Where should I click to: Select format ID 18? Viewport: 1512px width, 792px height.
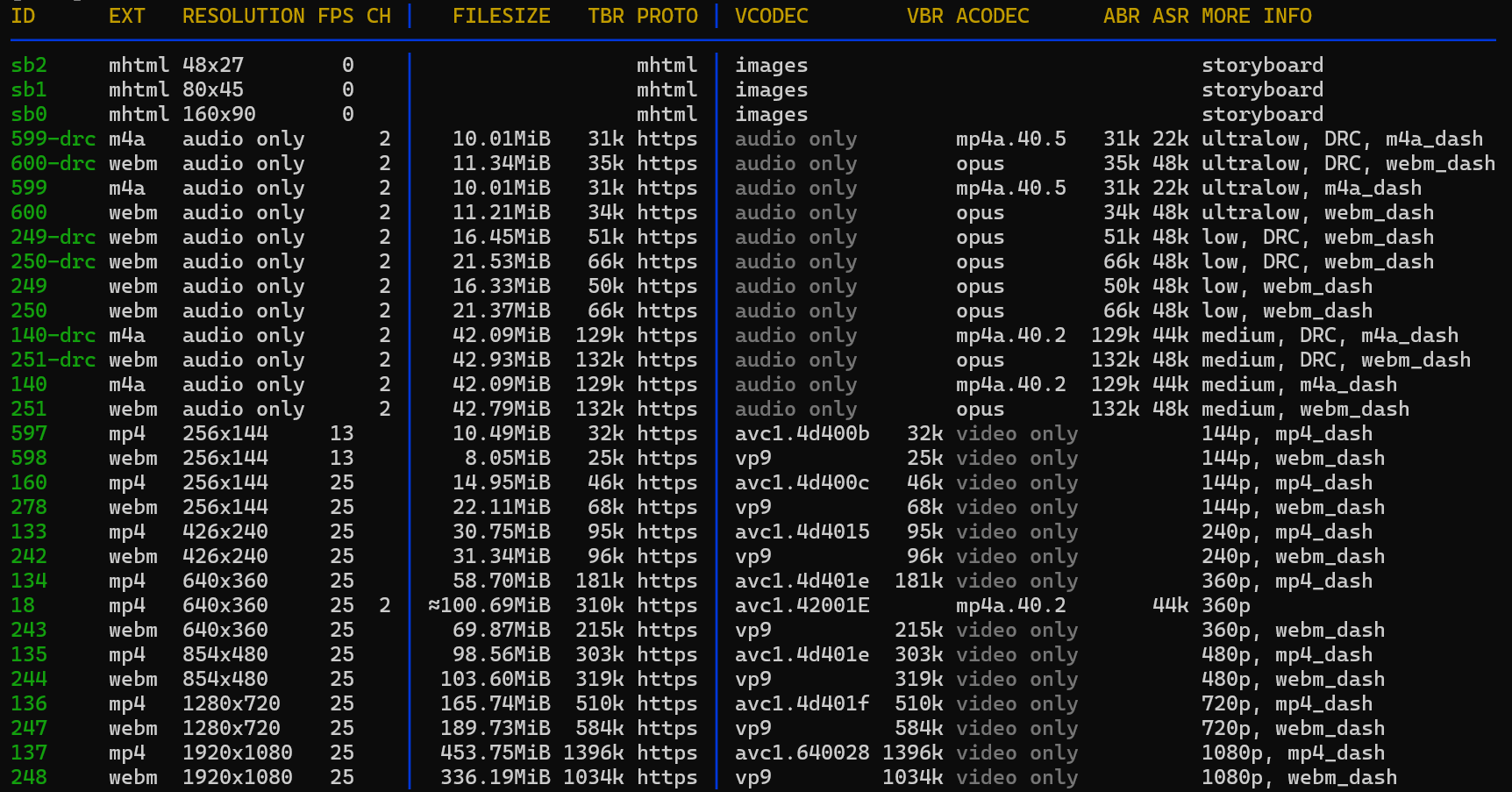click(x=23, y=605)
